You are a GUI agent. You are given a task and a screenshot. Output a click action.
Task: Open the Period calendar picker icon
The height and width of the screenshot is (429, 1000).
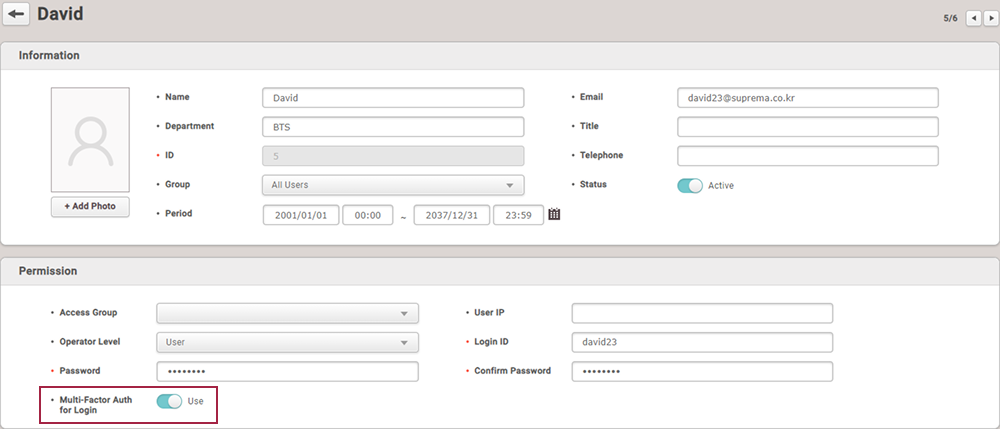pos(554,215)
